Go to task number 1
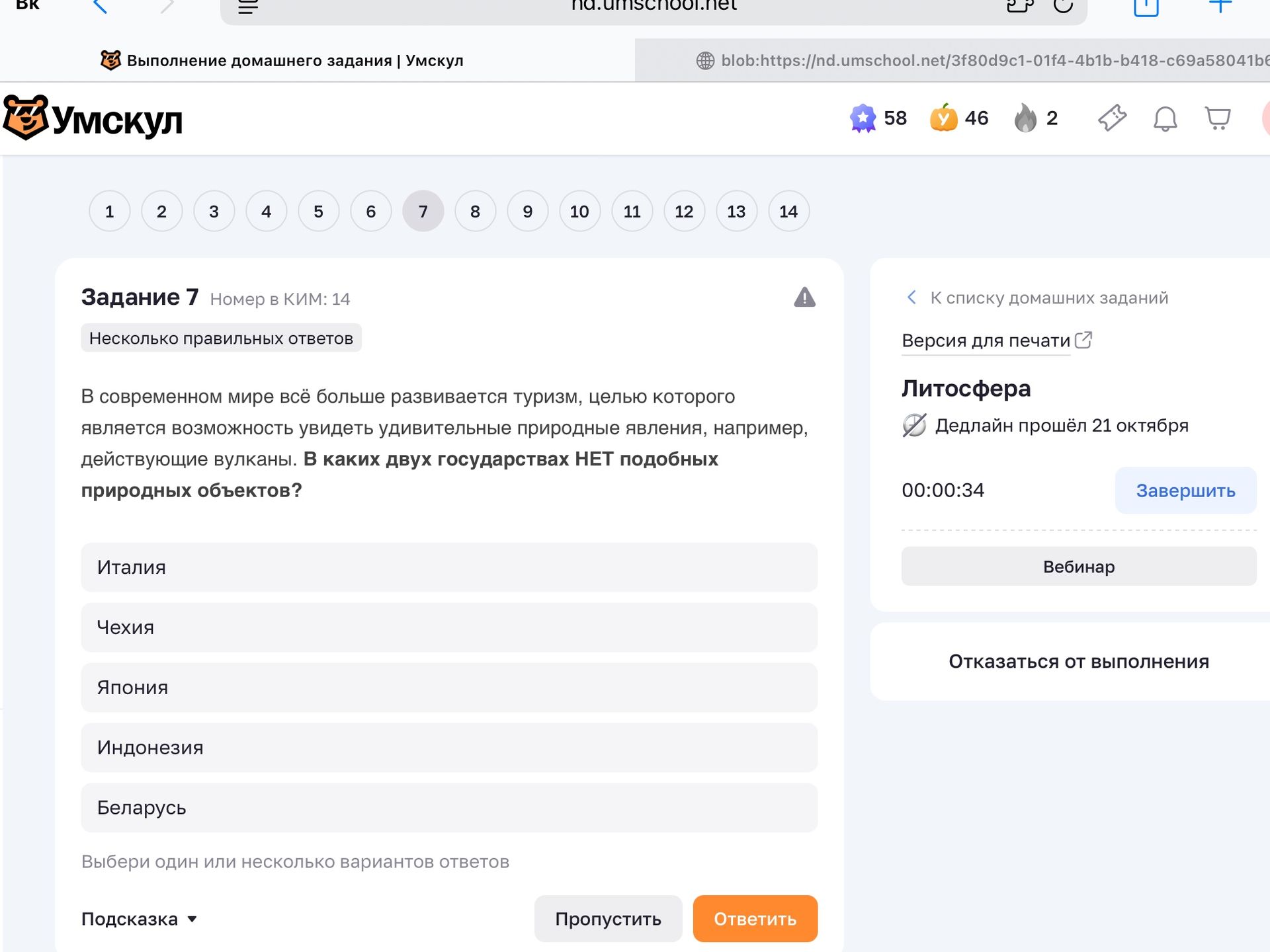 (109, 212)
